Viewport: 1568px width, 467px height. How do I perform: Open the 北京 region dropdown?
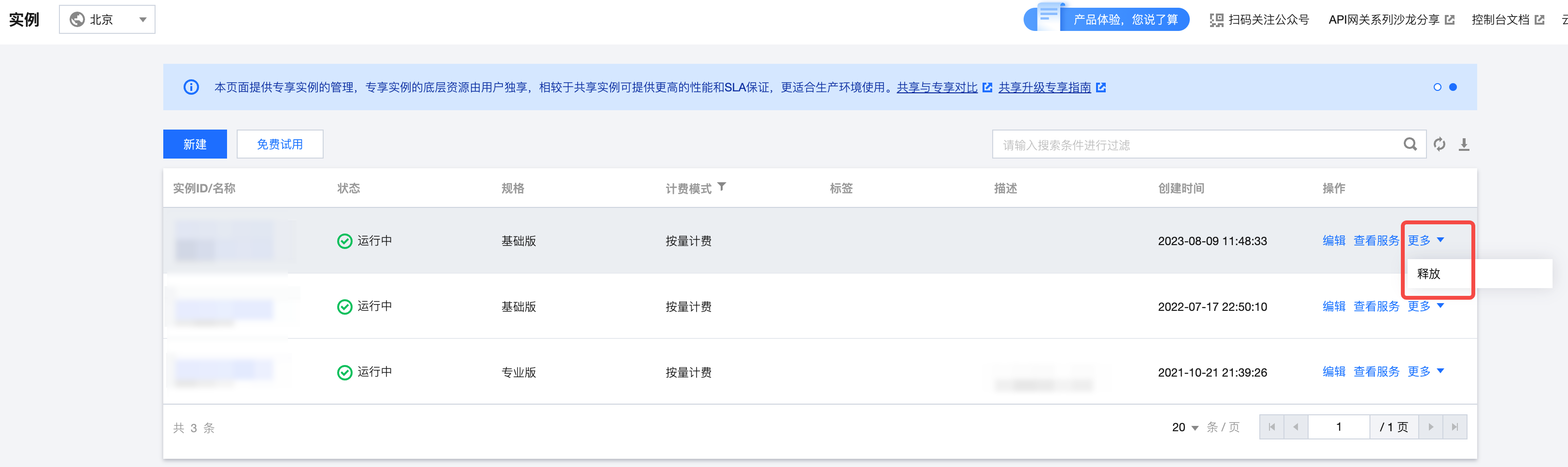coord(107,19)
